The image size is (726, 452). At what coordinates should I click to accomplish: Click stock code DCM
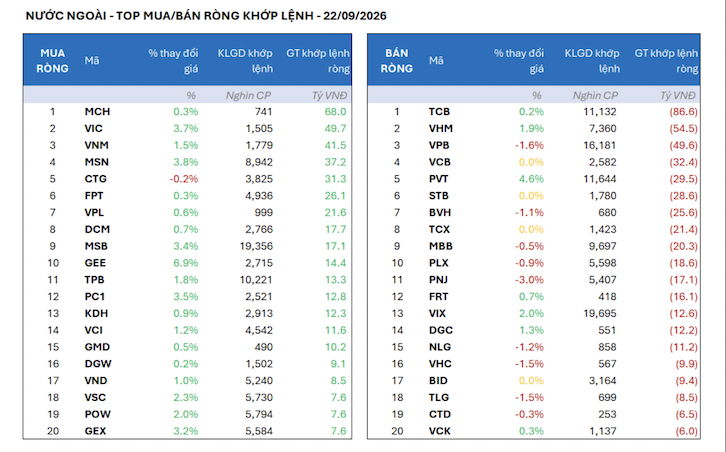[97, 229]
